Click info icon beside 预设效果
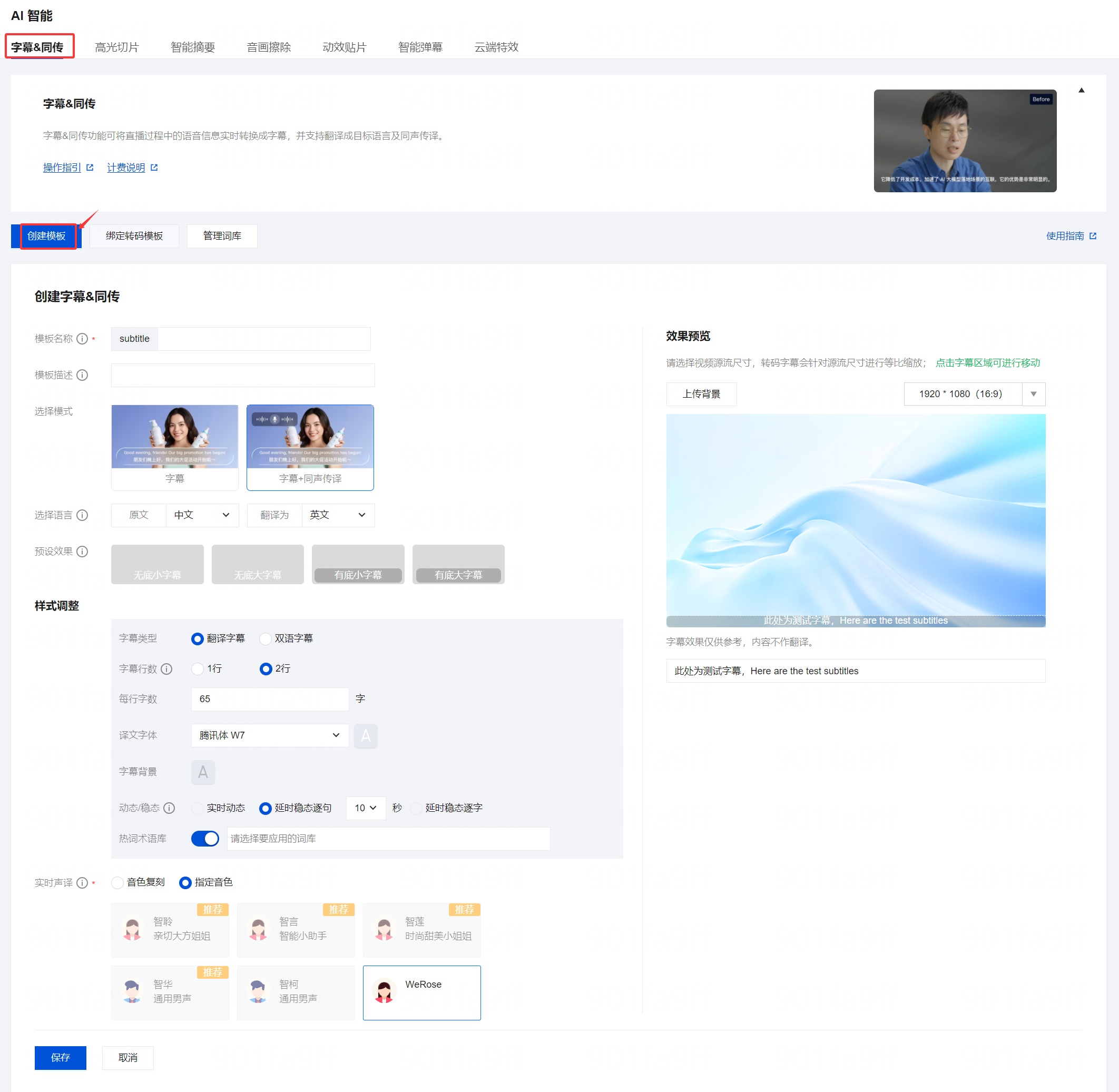Screen dimensions: 1119x1092 82,551
